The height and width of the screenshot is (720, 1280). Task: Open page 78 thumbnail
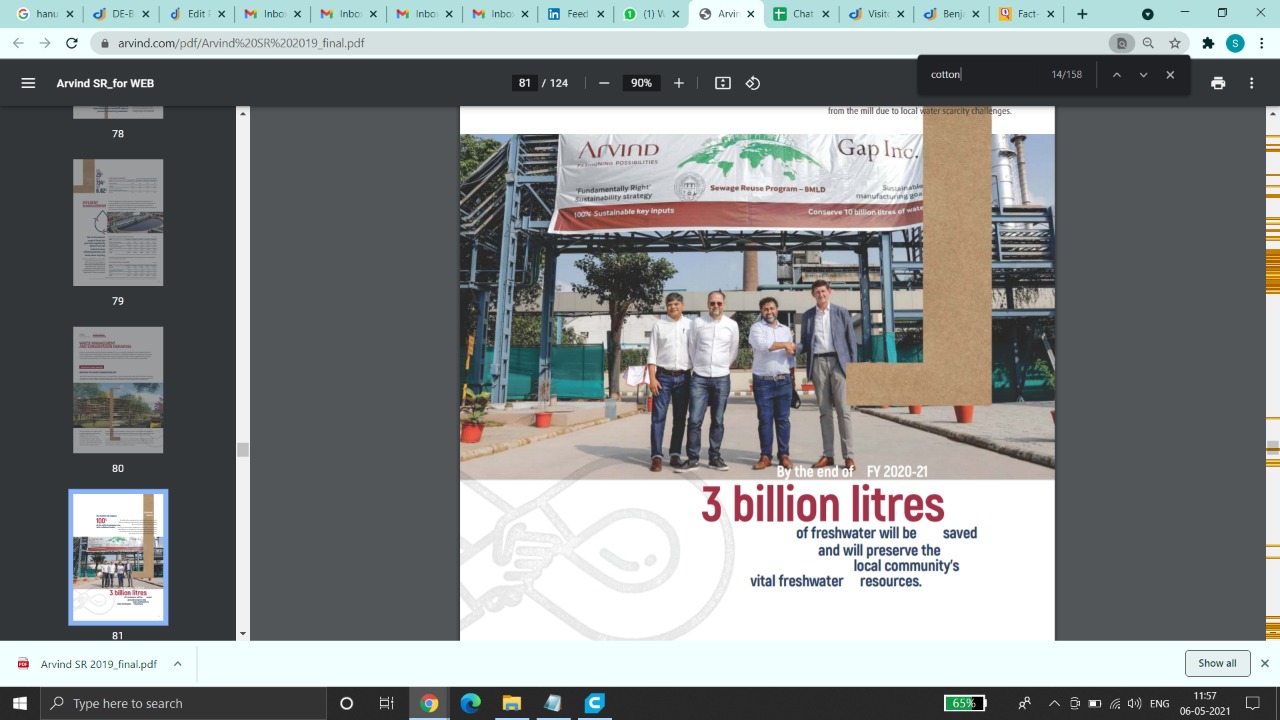[x=118, y=113]
